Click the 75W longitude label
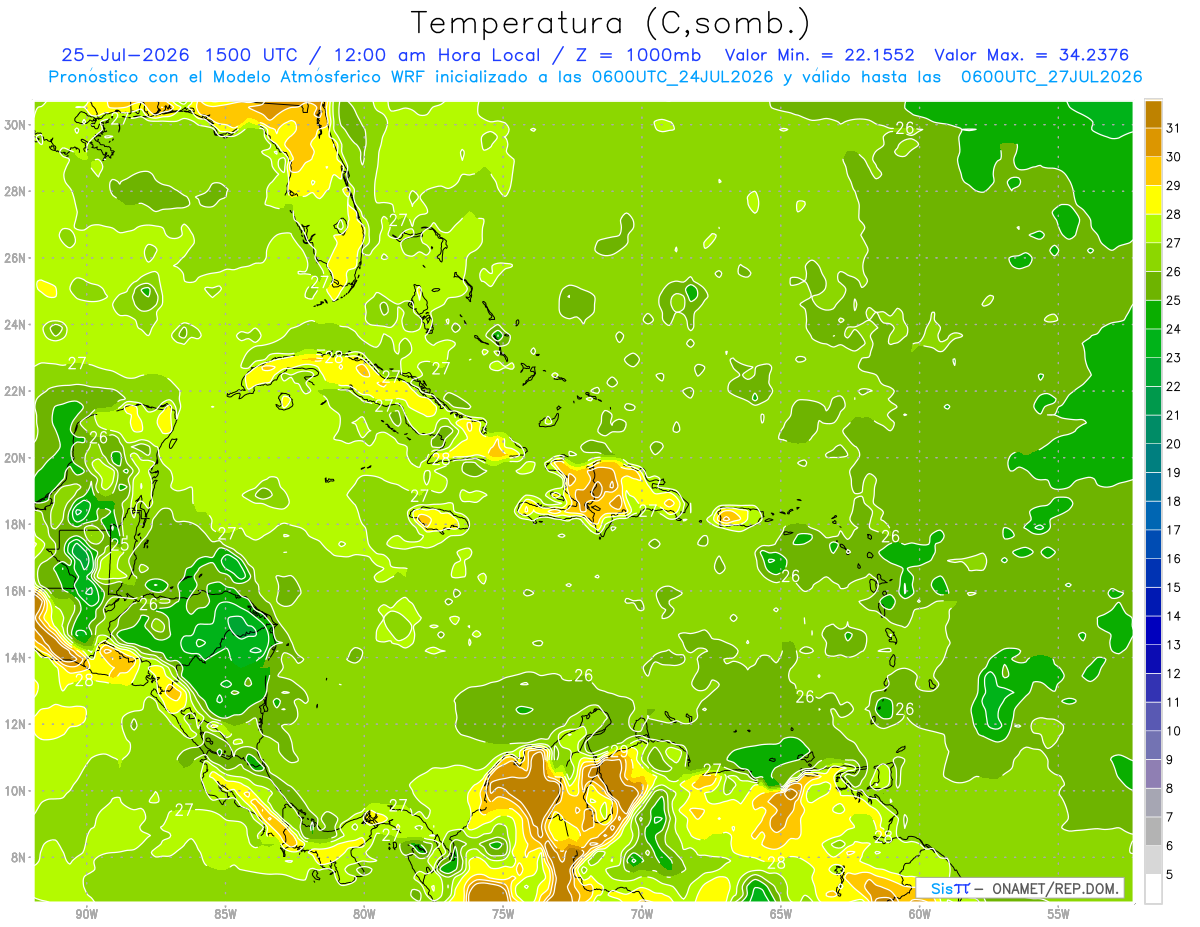 click(x=503, y=914)
